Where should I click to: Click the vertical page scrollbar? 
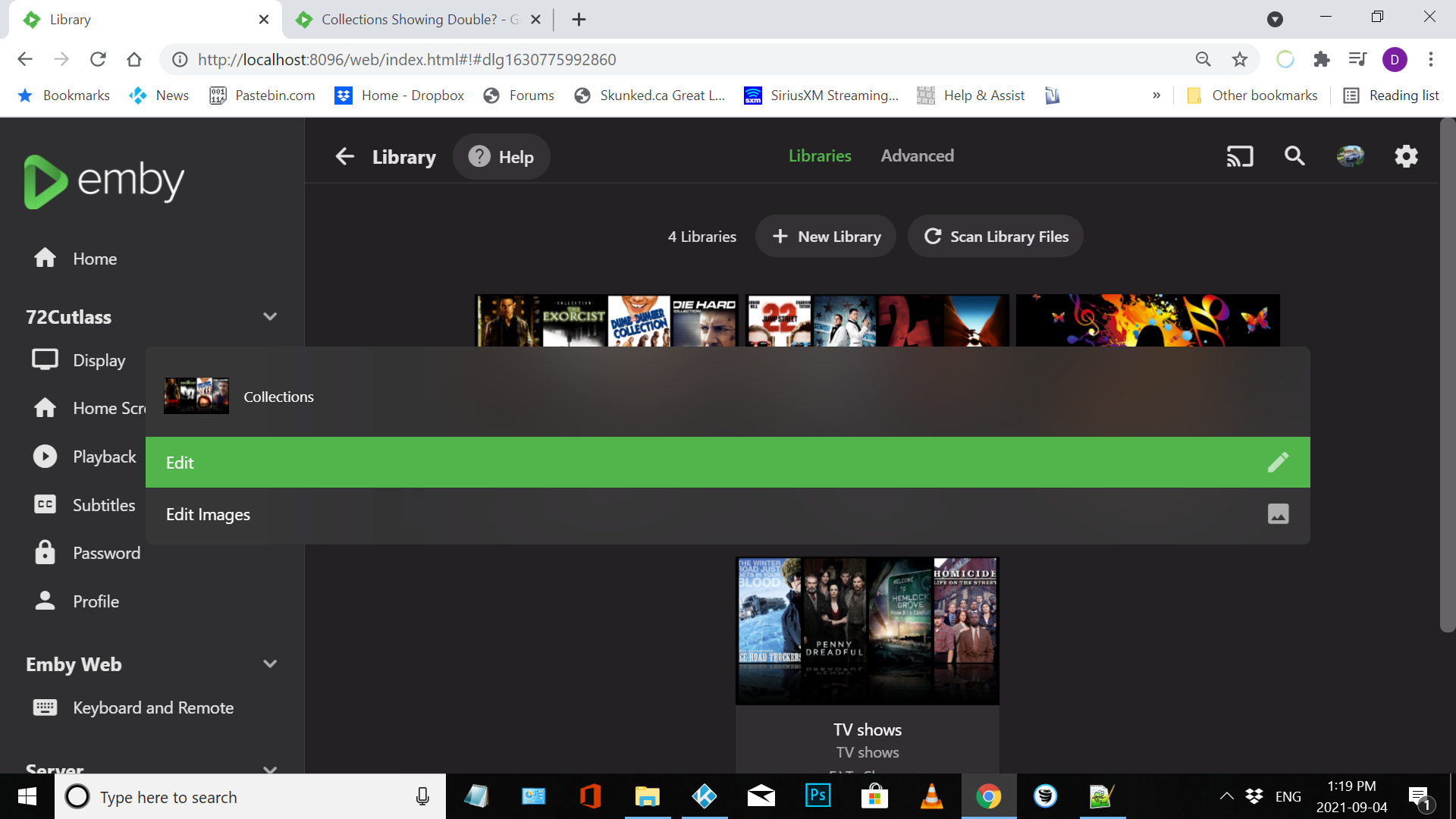click(x=1445, y=379)
